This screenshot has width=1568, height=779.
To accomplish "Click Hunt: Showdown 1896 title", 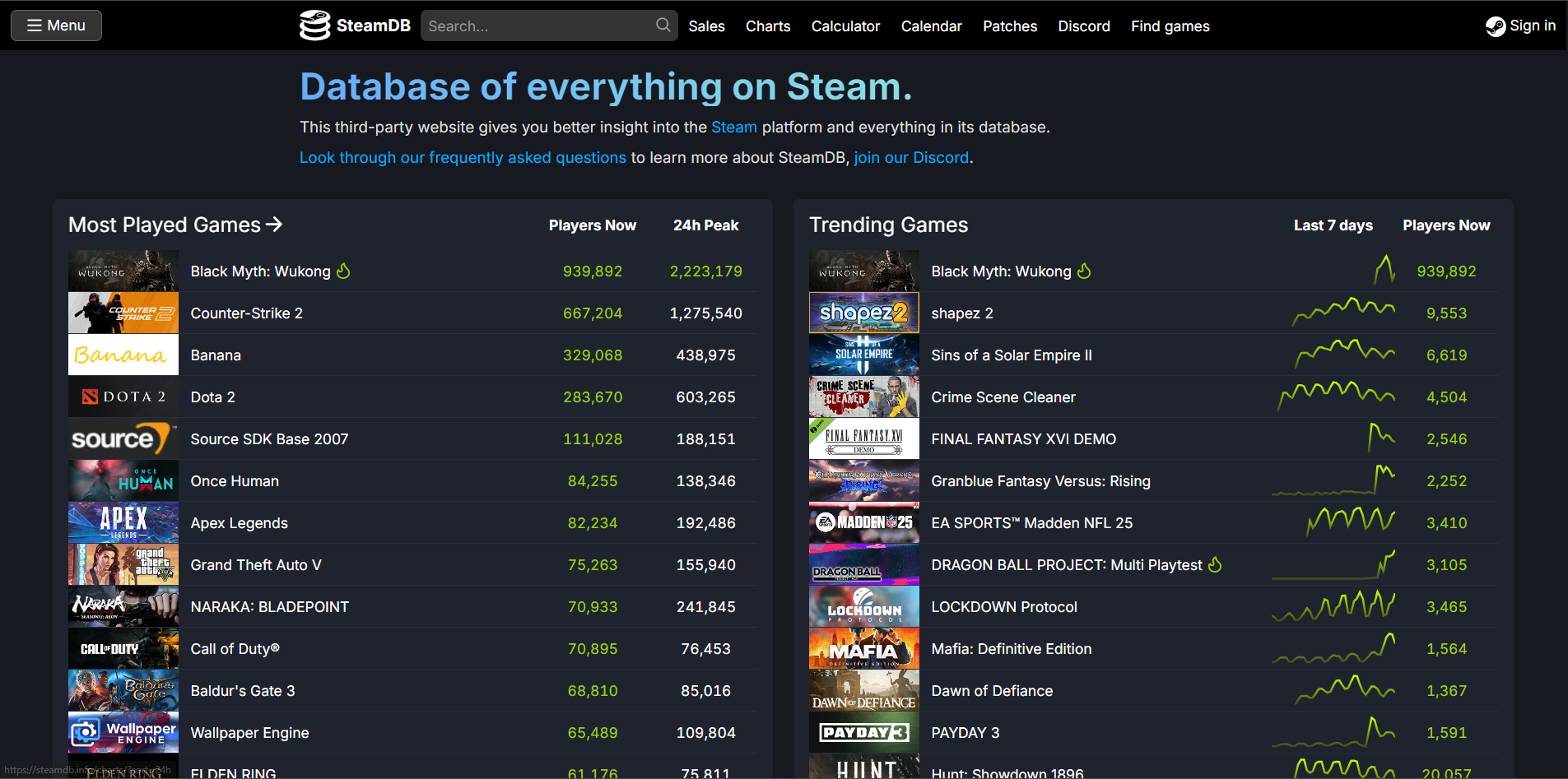I will coord(1007,772).
